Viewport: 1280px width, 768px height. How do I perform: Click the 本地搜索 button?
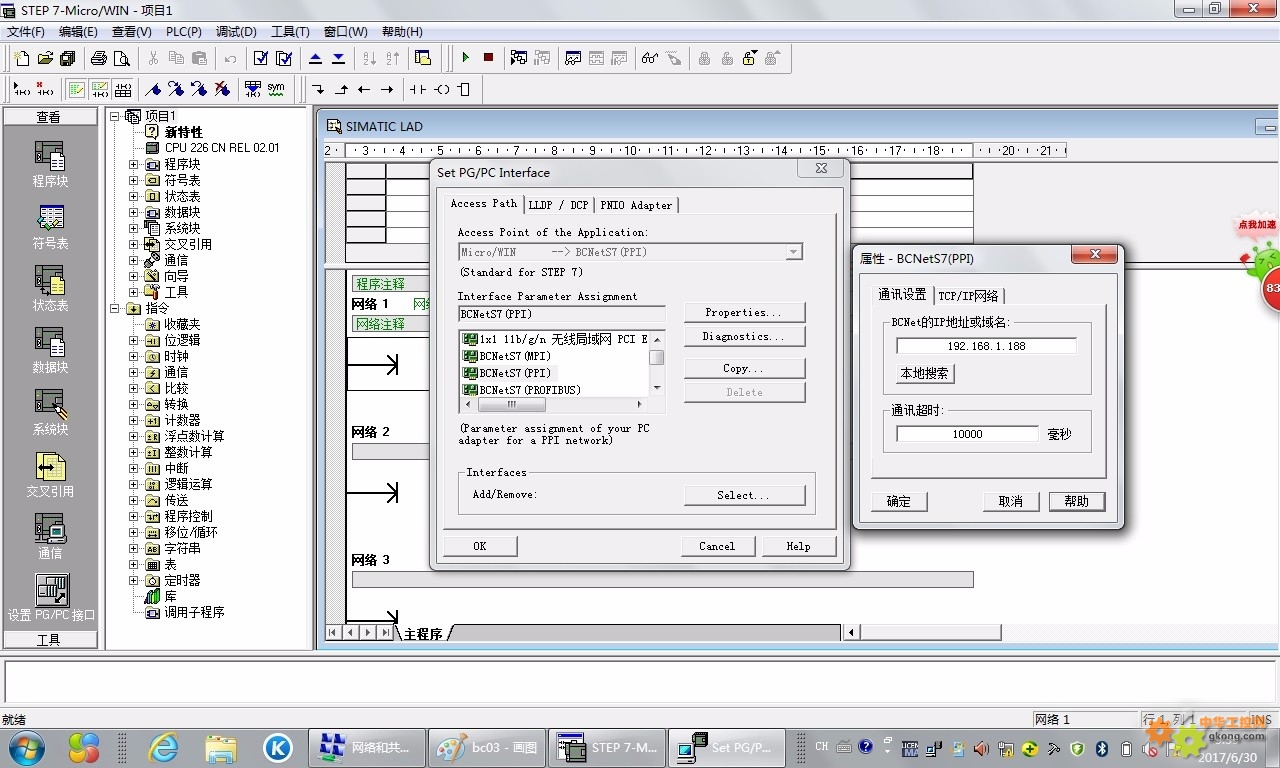tap(925, 374)
